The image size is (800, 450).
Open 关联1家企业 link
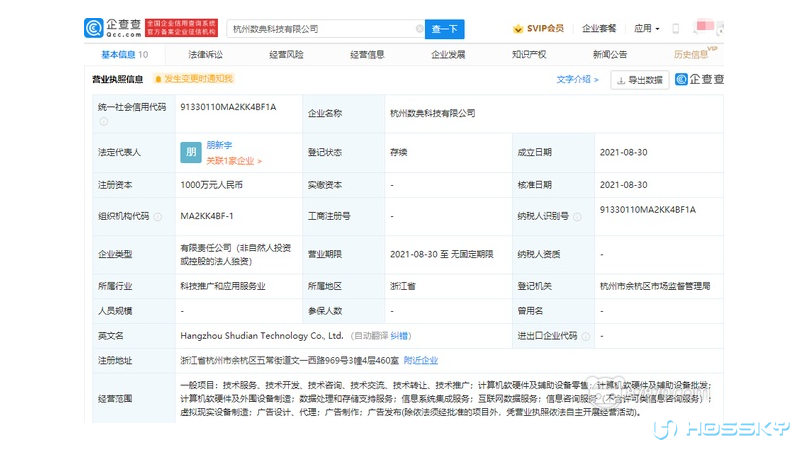coord(234,161)
